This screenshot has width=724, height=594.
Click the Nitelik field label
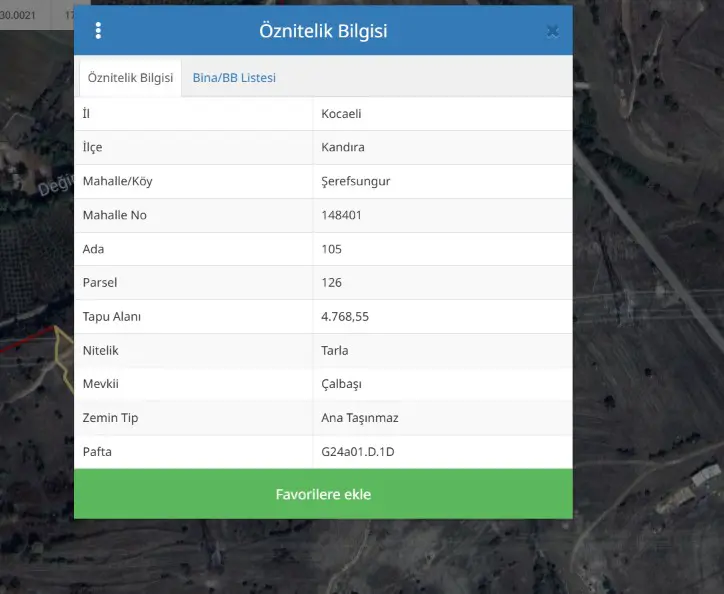(x=101, y=351)
